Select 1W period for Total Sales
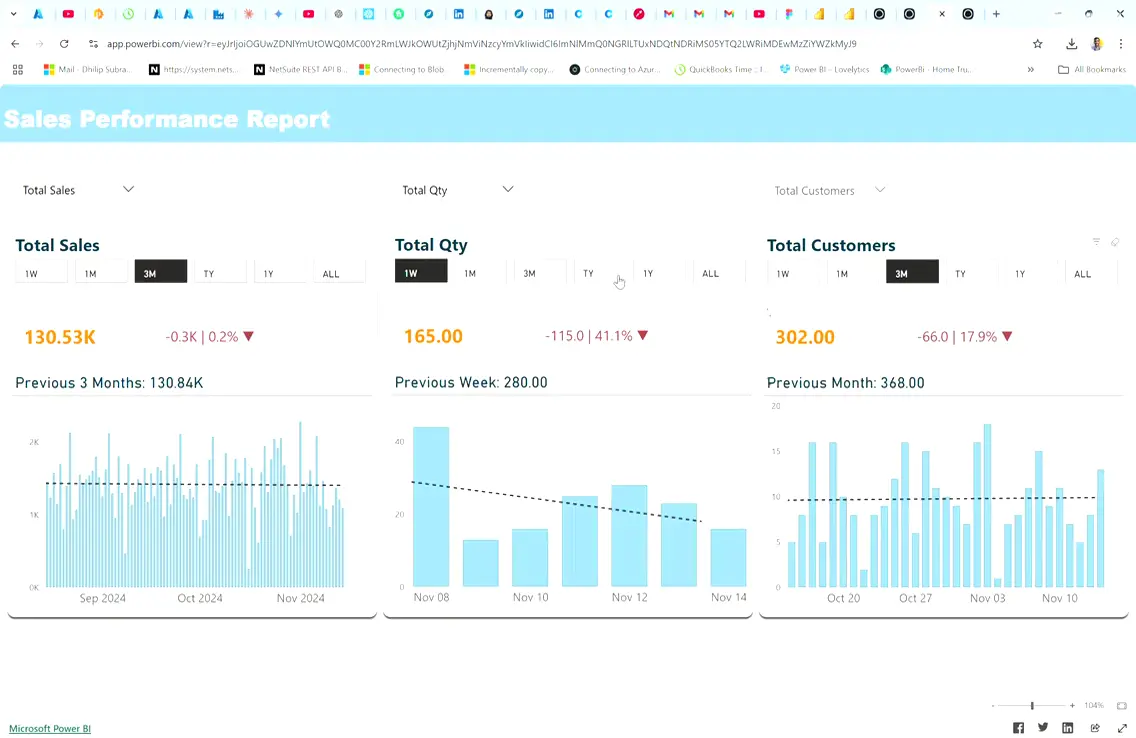This screenshot has width=1136, height=738. click(x=41, y=274)
